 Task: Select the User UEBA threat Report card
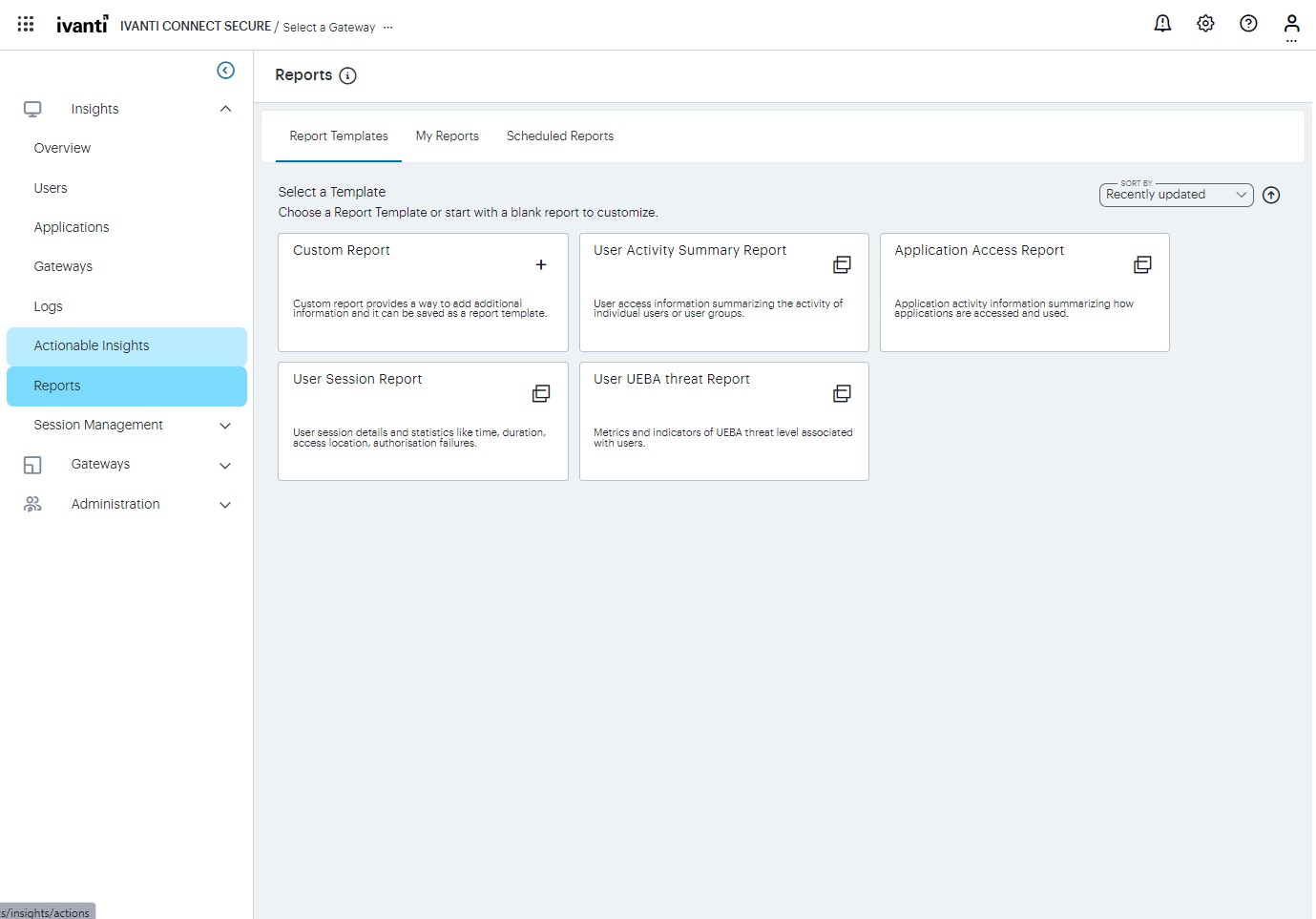point(723,421)
